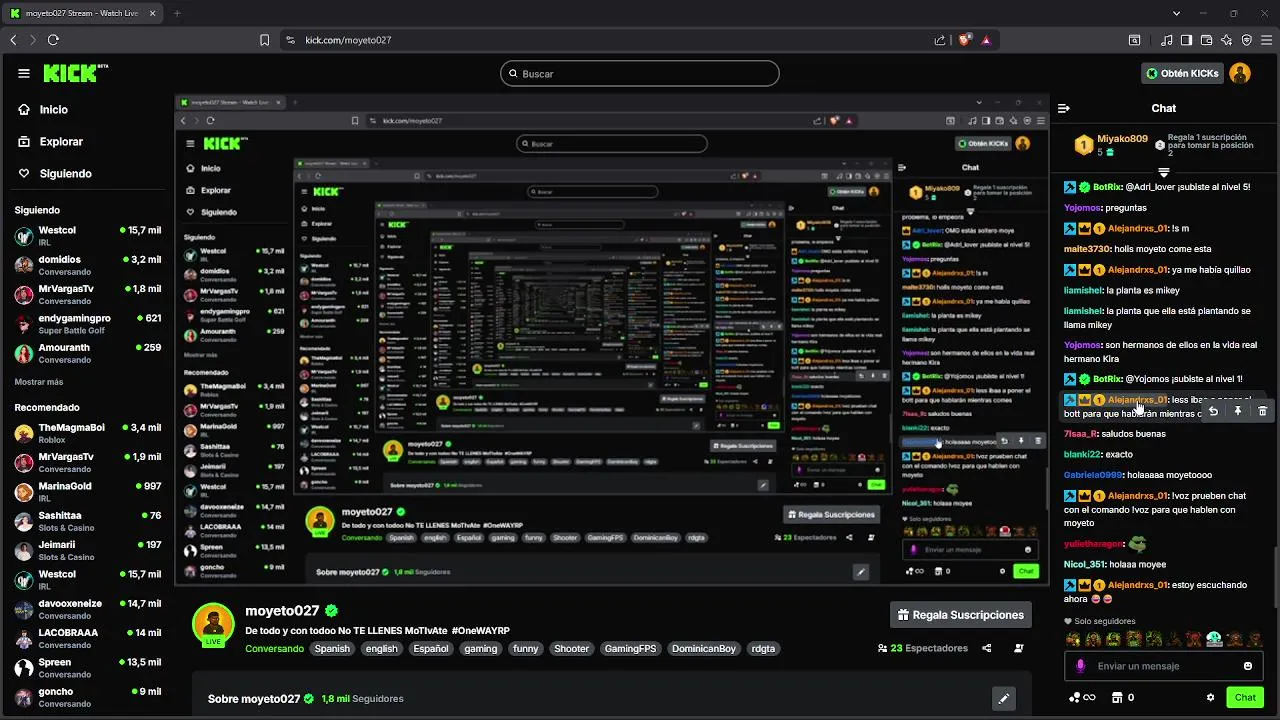
Task: Reload the page in browser
Action: pos(53,40)
